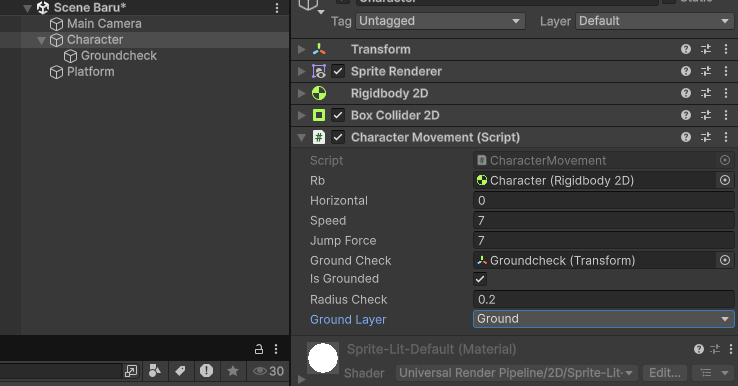Click the Main Camera cube icon
Viewport: 738px width, 386px height.
(x=56, y=24)
